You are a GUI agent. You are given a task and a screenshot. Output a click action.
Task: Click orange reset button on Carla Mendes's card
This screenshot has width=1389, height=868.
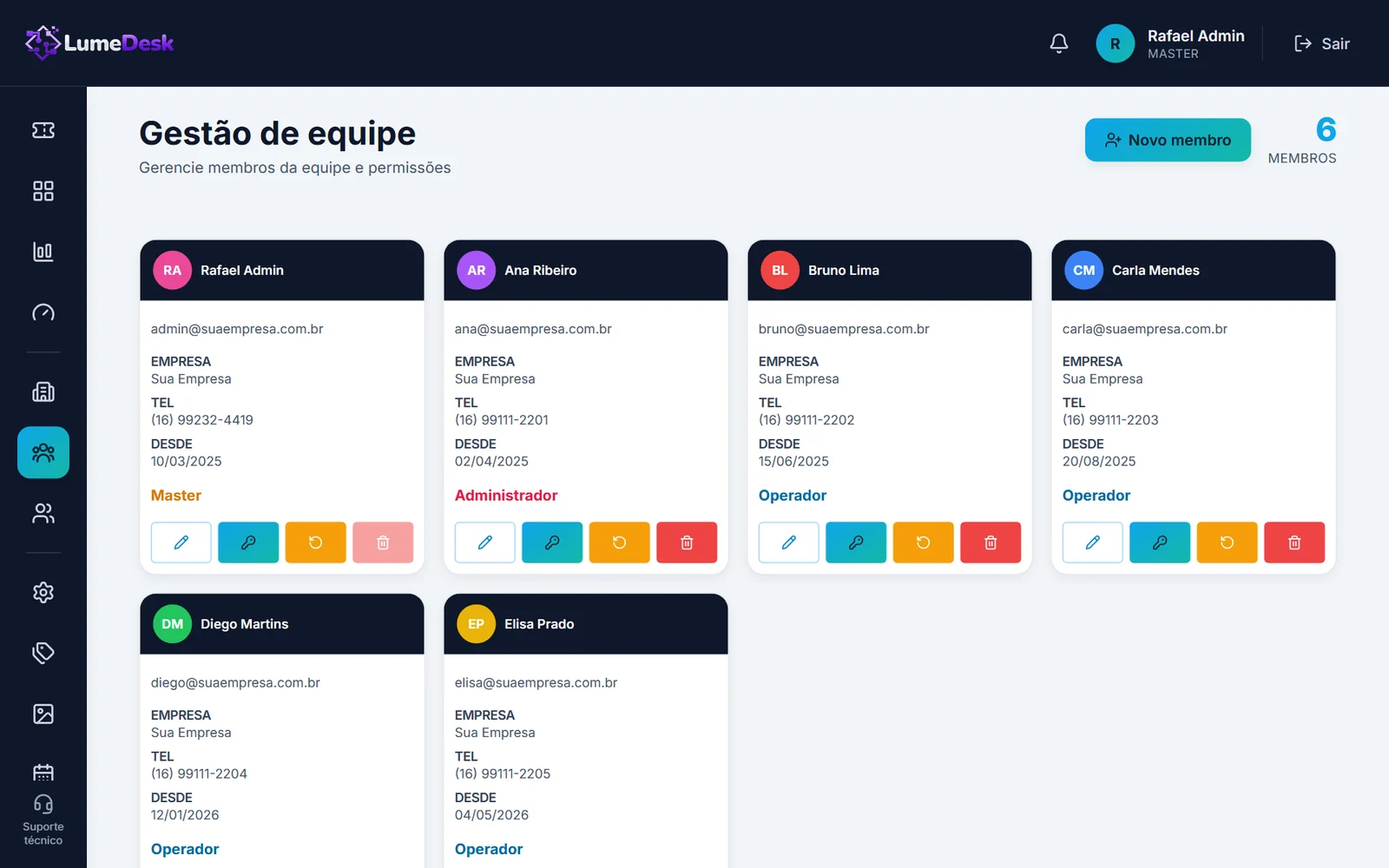click(1228, 542)
